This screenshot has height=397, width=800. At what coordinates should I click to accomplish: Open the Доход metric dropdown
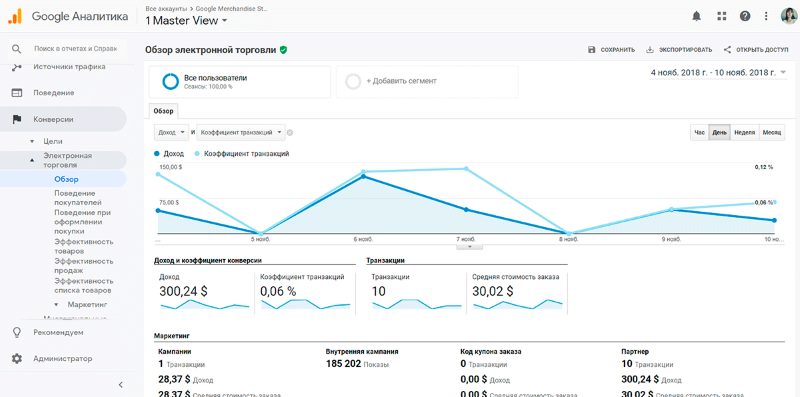pyautogui.click(x=171, y=132)
